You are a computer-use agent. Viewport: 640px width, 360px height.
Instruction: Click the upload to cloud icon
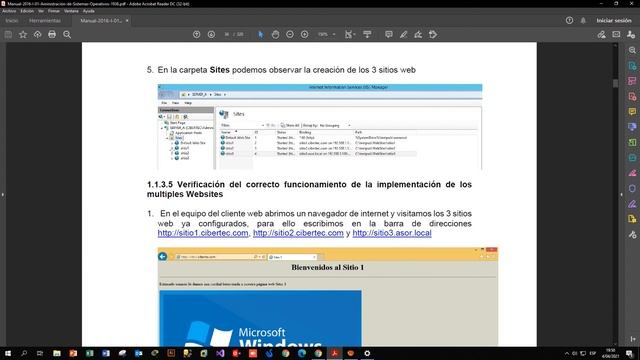(38, 35)
